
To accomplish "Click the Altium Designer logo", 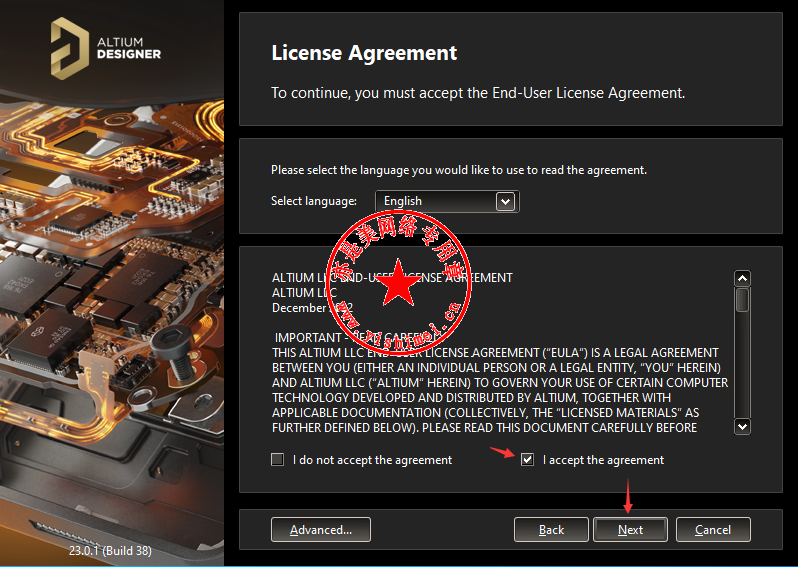I will 106,48.
